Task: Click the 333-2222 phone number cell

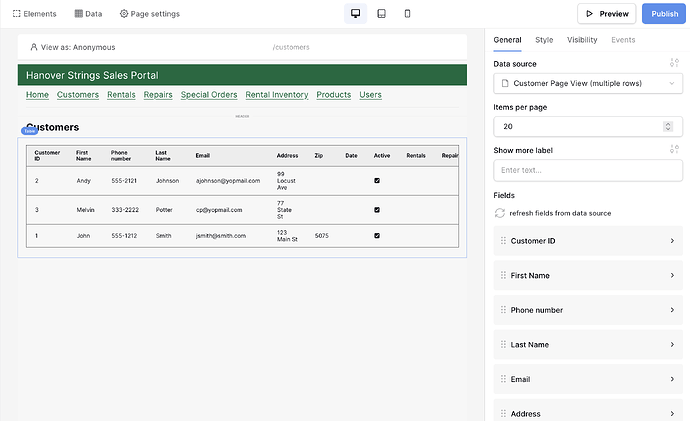Action: coord(125,210)
